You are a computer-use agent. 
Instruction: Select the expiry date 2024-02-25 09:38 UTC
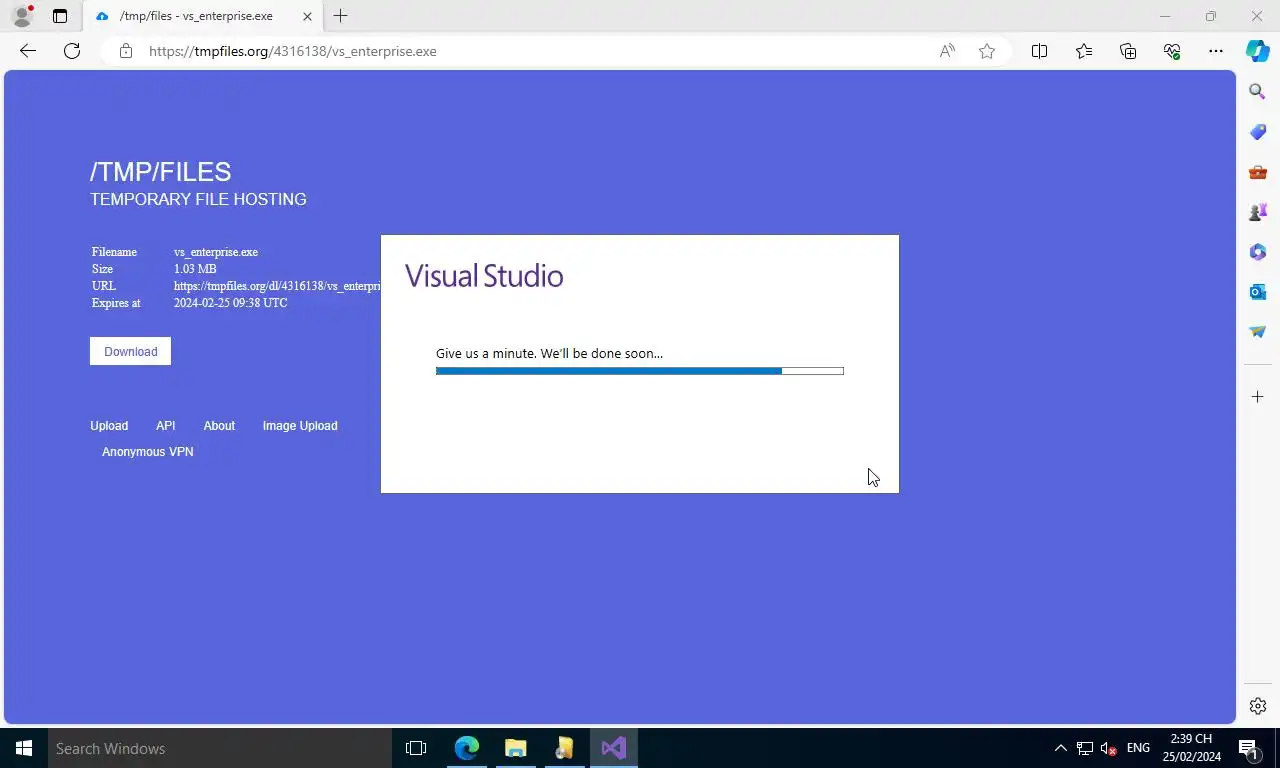[x=231, y=303]
